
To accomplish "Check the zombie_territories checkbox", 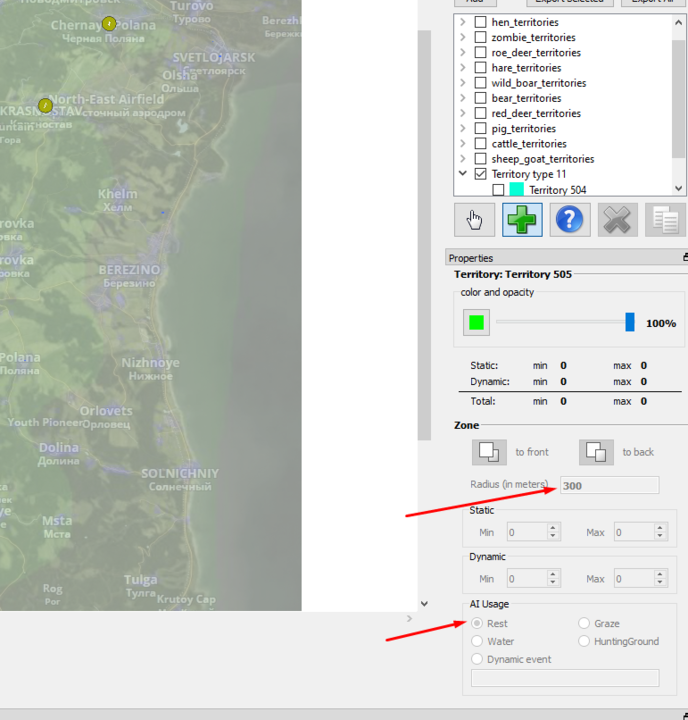I will (480, 37).
